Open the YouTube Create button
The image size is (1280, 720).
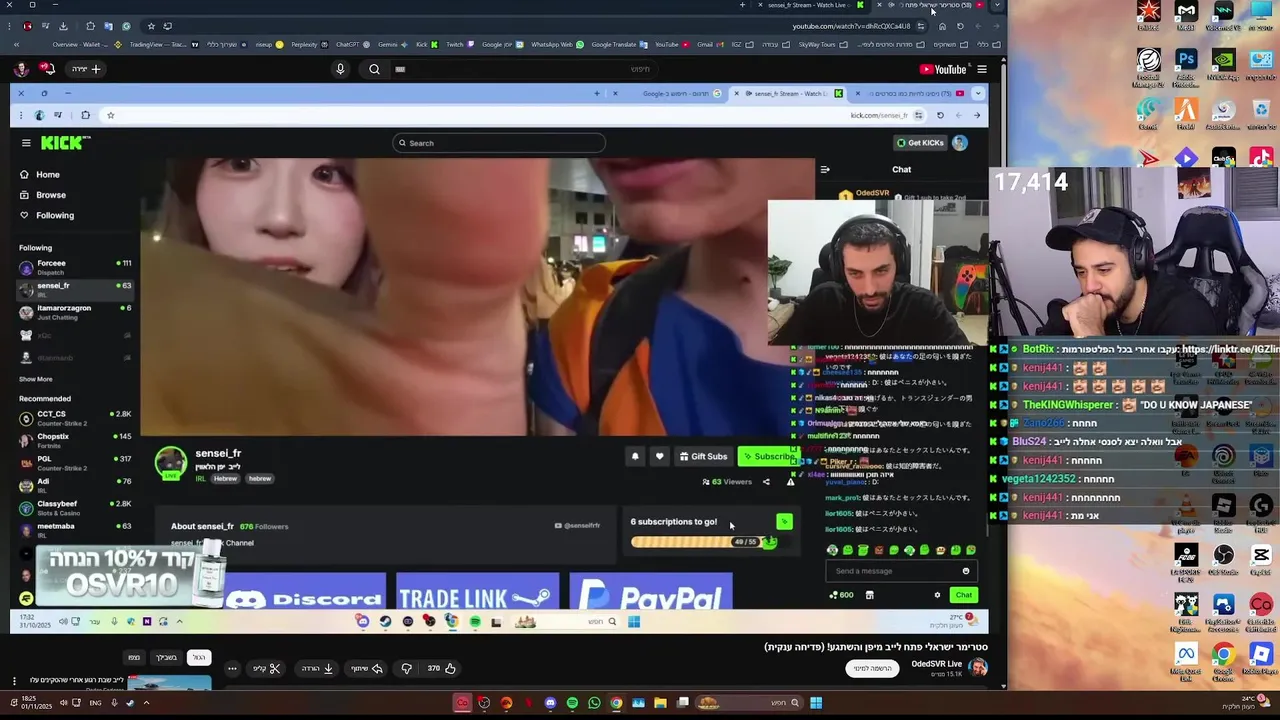pyautogui.click(x=87, y=69)
